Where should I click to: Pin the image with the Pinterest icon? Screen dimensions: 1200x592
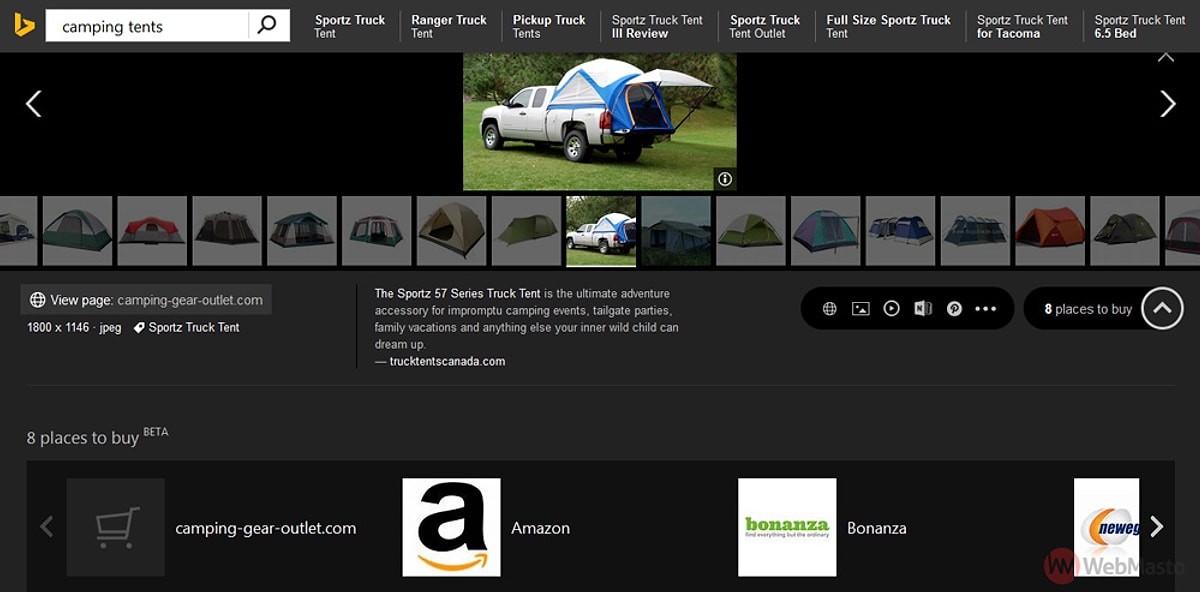click(x=954, y=309)
